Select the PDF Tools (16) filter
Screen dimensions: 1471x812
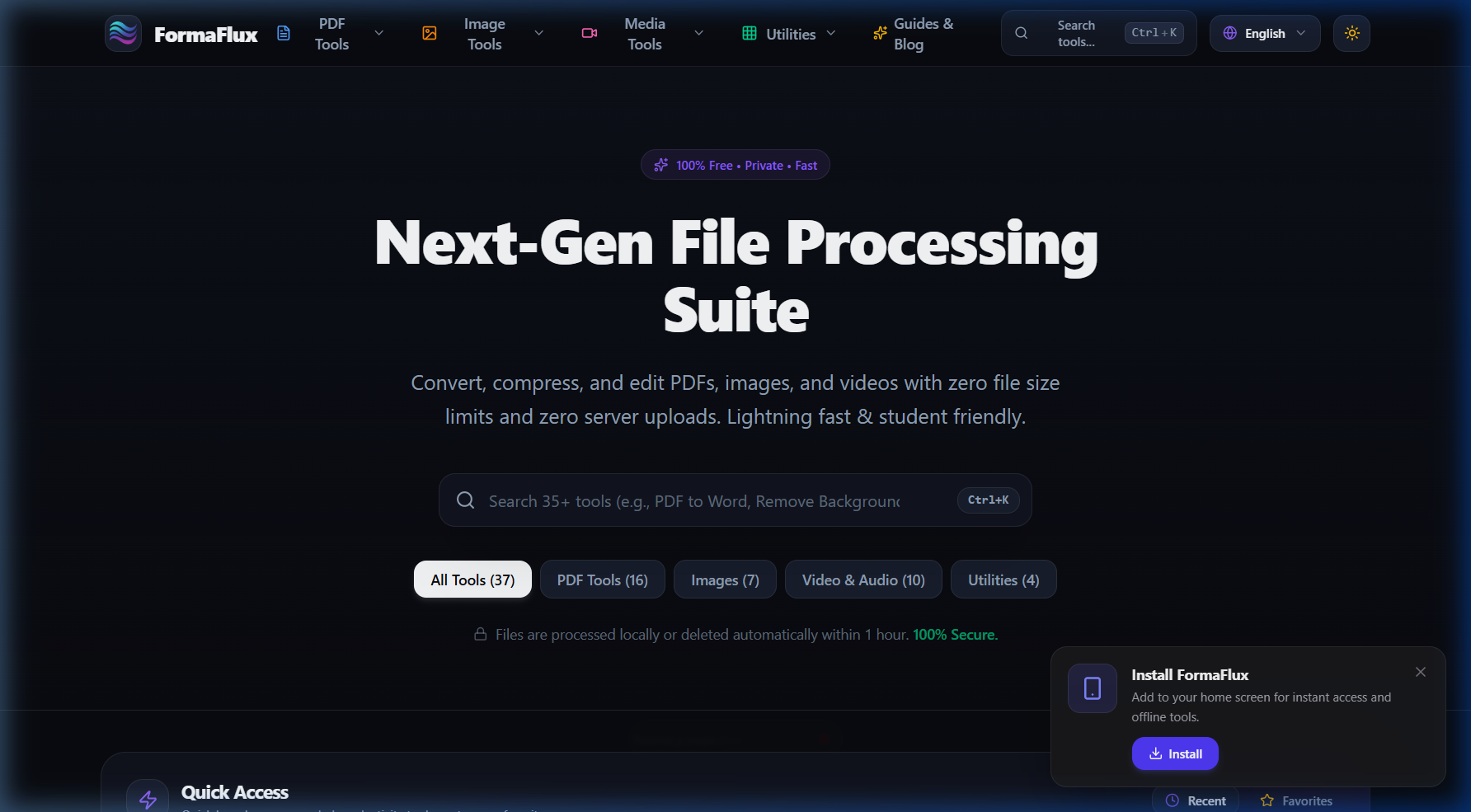point(602,580)
